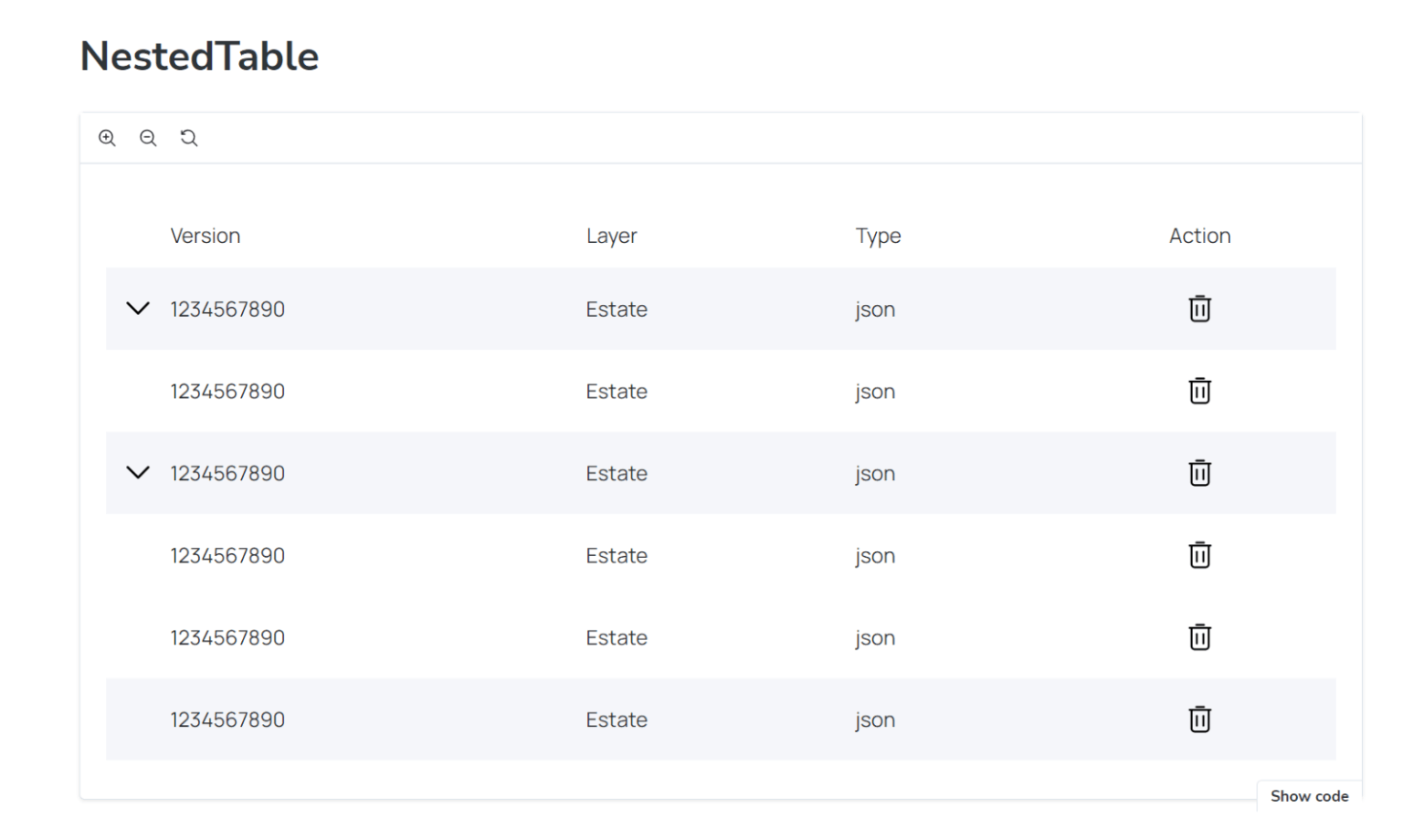Click the trash icon on the fourth row
Screen dimensions: 1403x840
[x=1199, y=555]
